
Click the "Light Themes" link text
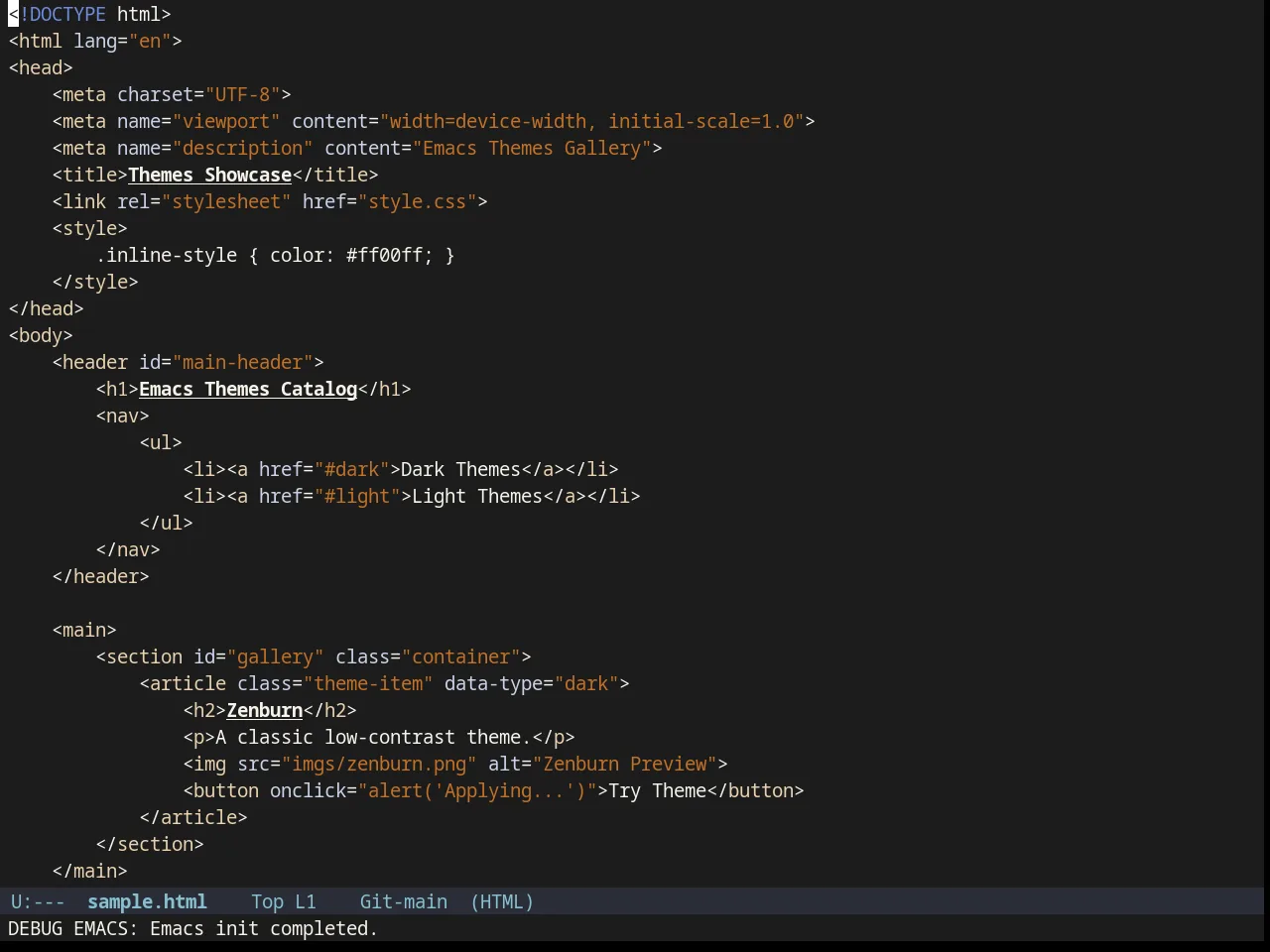click(477, 496)
